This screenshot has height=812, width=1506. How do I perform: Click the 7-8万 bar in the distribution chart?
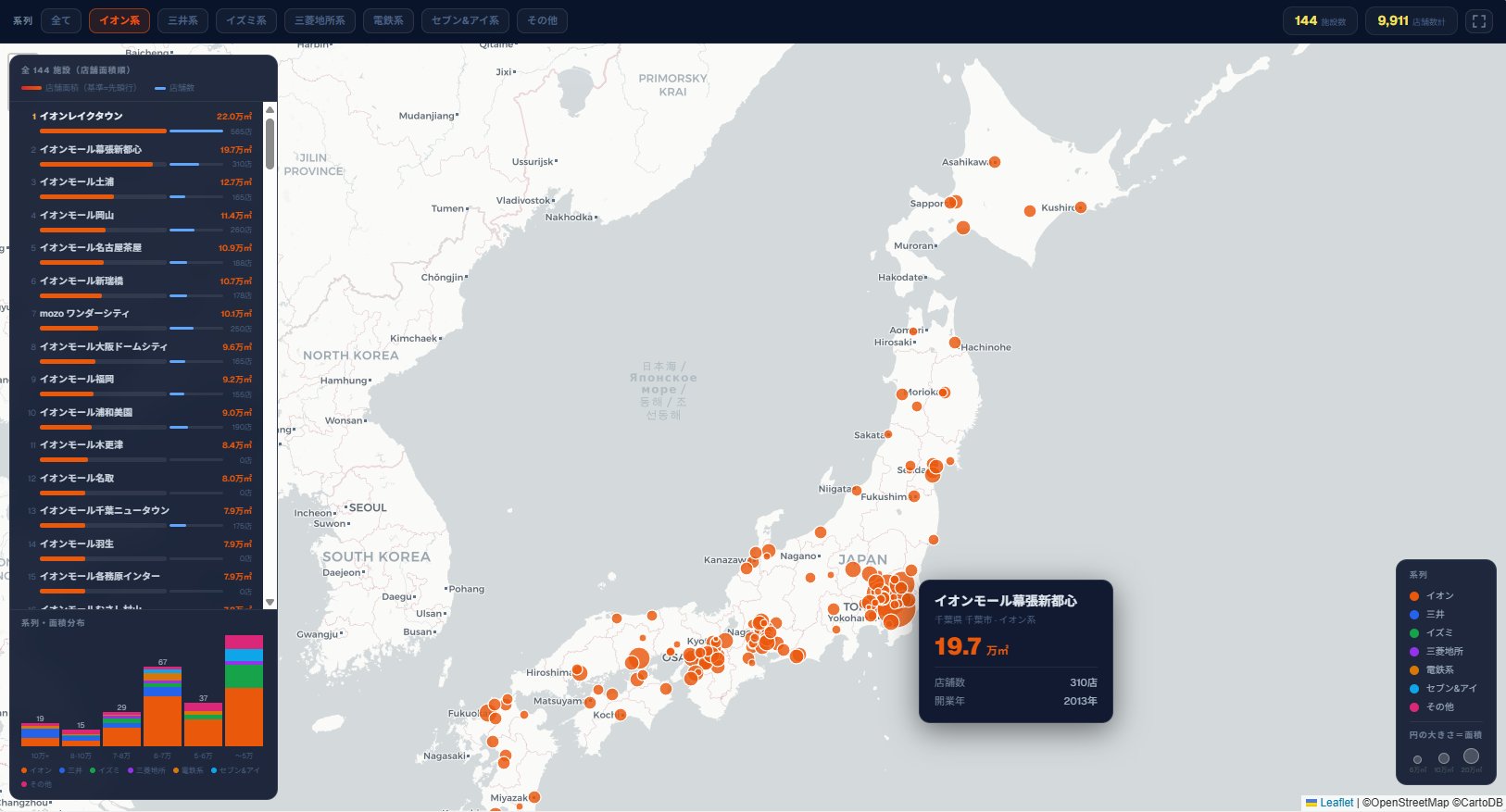(x=121, y=729)
